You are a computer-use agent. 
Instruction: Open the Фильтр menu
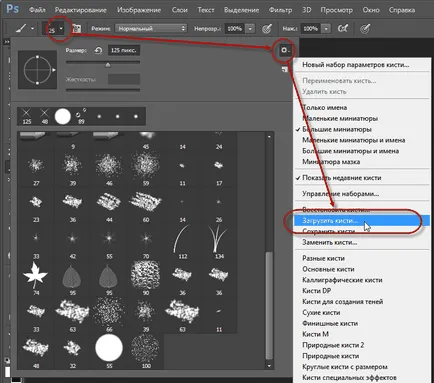(280, 10)
